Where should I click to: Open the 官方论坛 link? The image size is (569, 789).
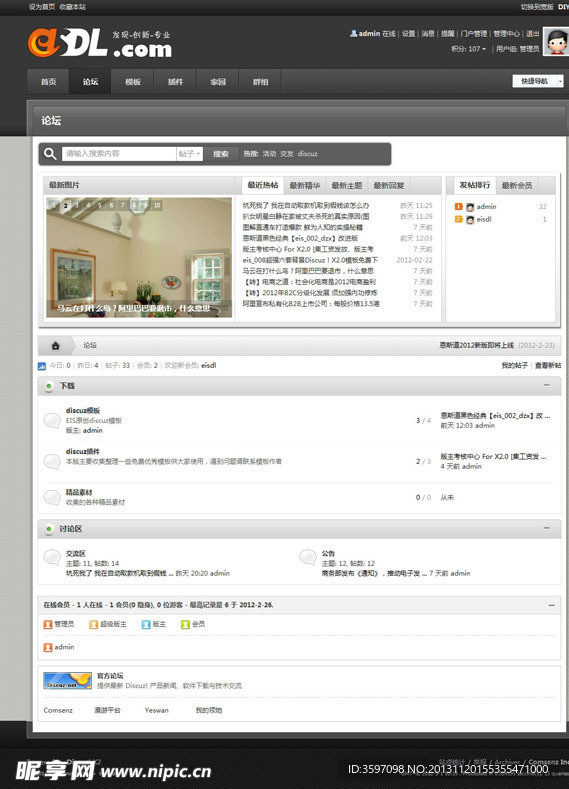tap(110, 676)
